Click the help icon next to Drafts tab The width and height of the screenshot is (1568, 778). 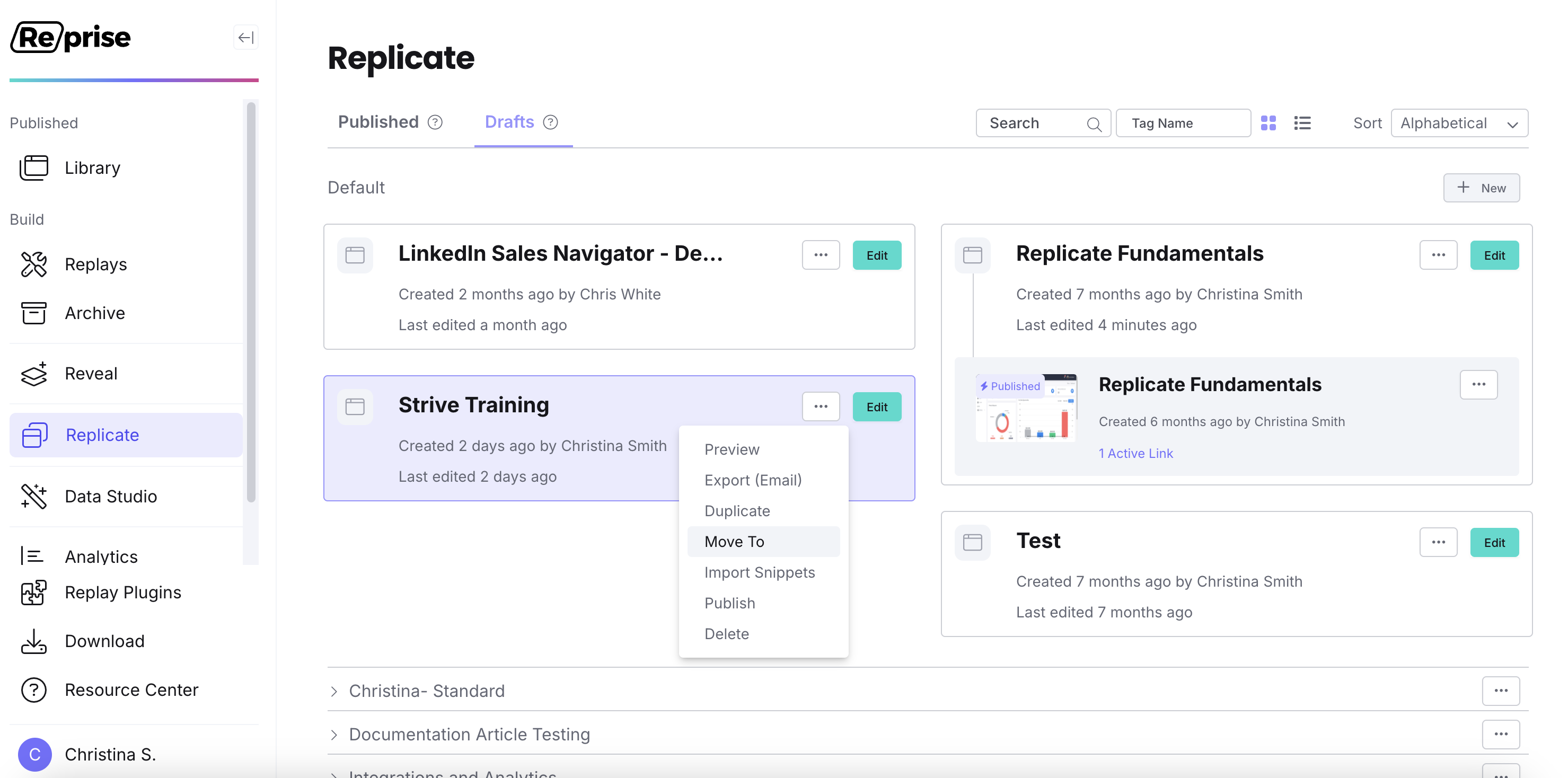coord(550,122)
